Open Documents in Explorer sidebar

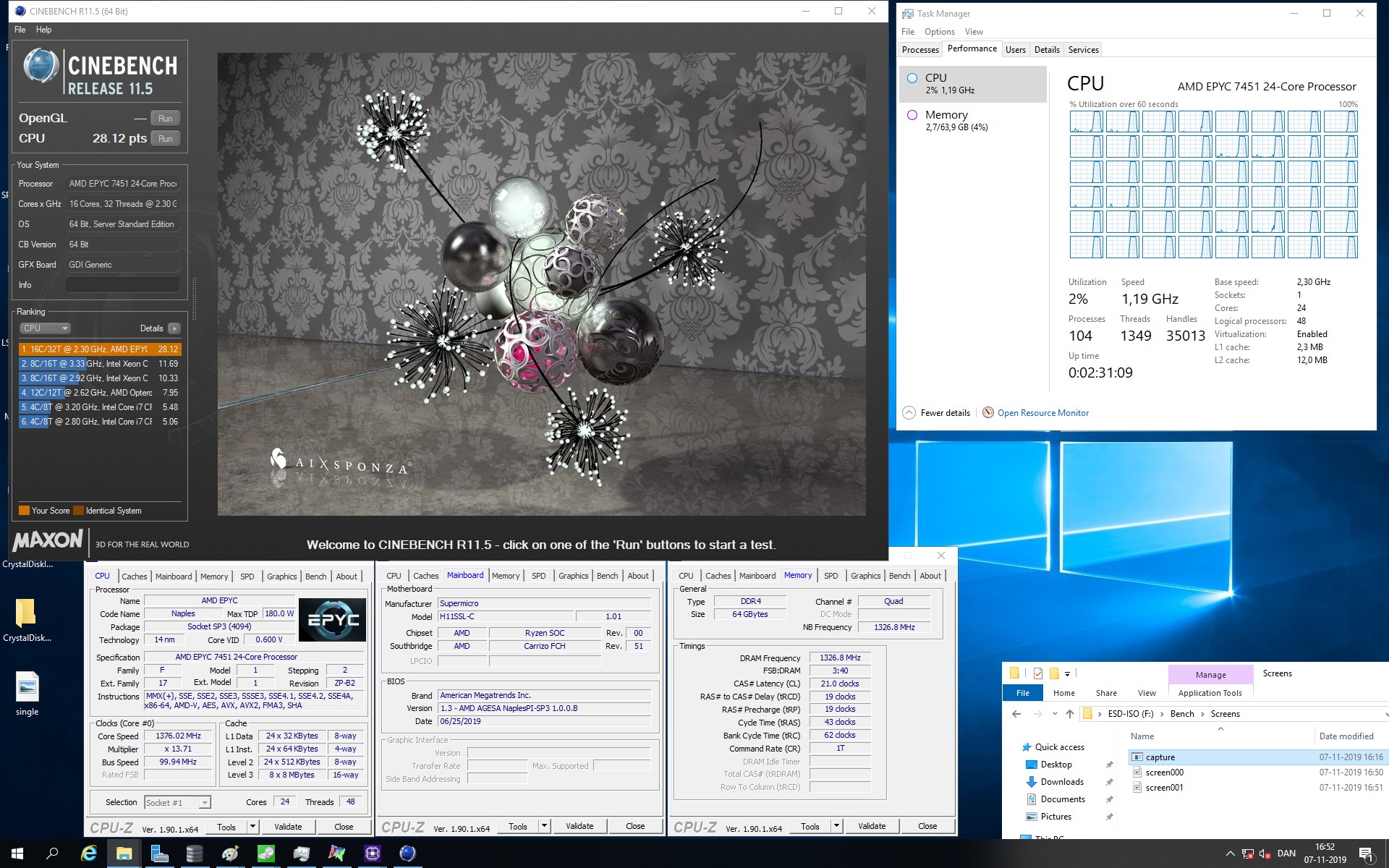point(1063,799)
